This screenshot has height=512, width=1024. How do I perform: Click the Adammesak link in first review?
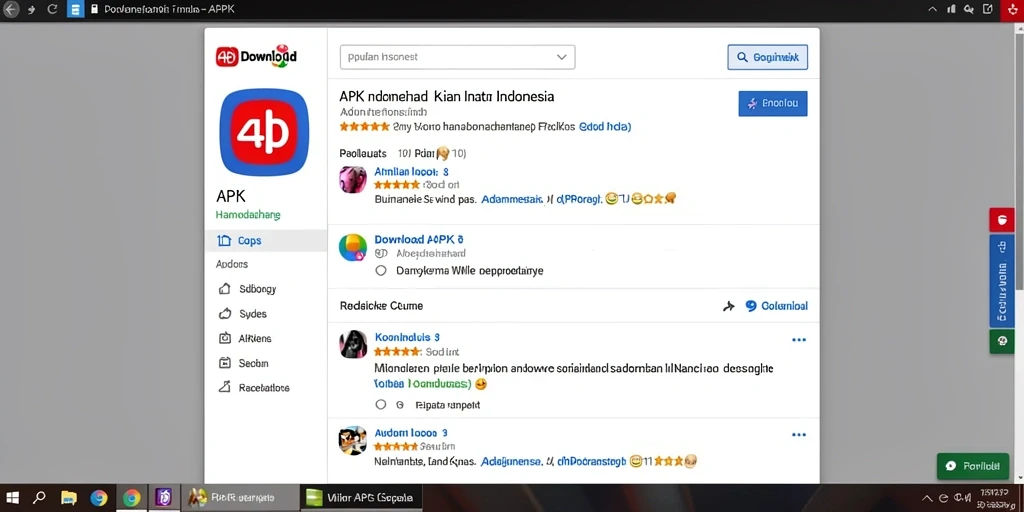point(512,199)
